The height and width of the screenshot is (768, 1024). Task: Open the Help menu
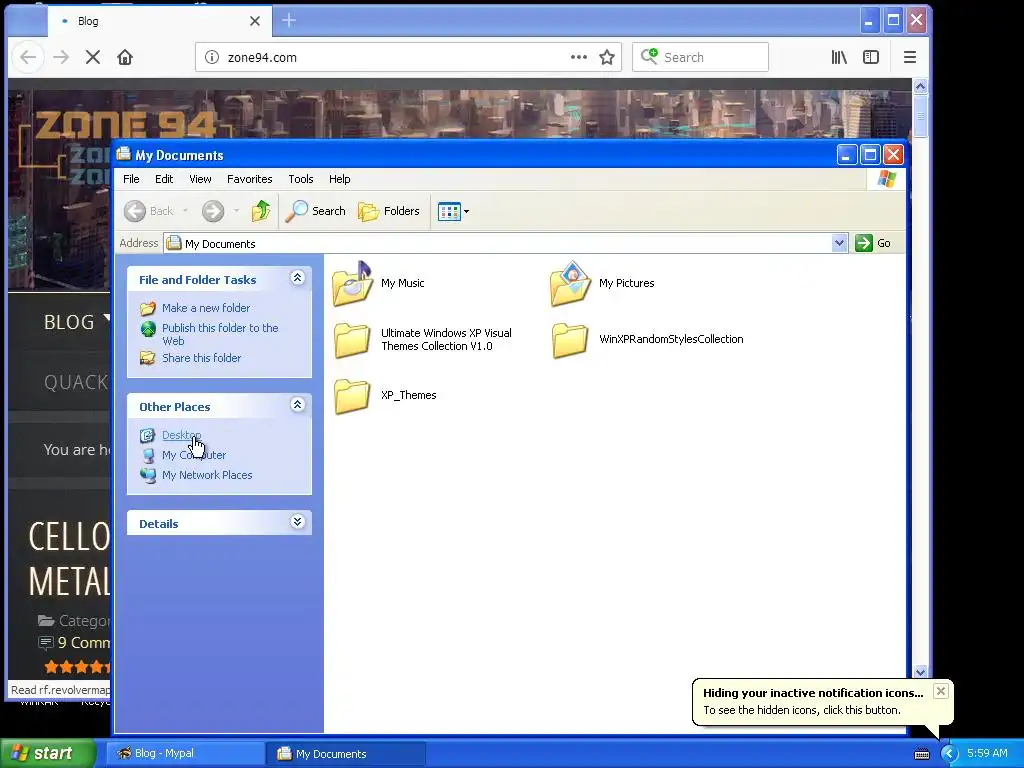340,179
